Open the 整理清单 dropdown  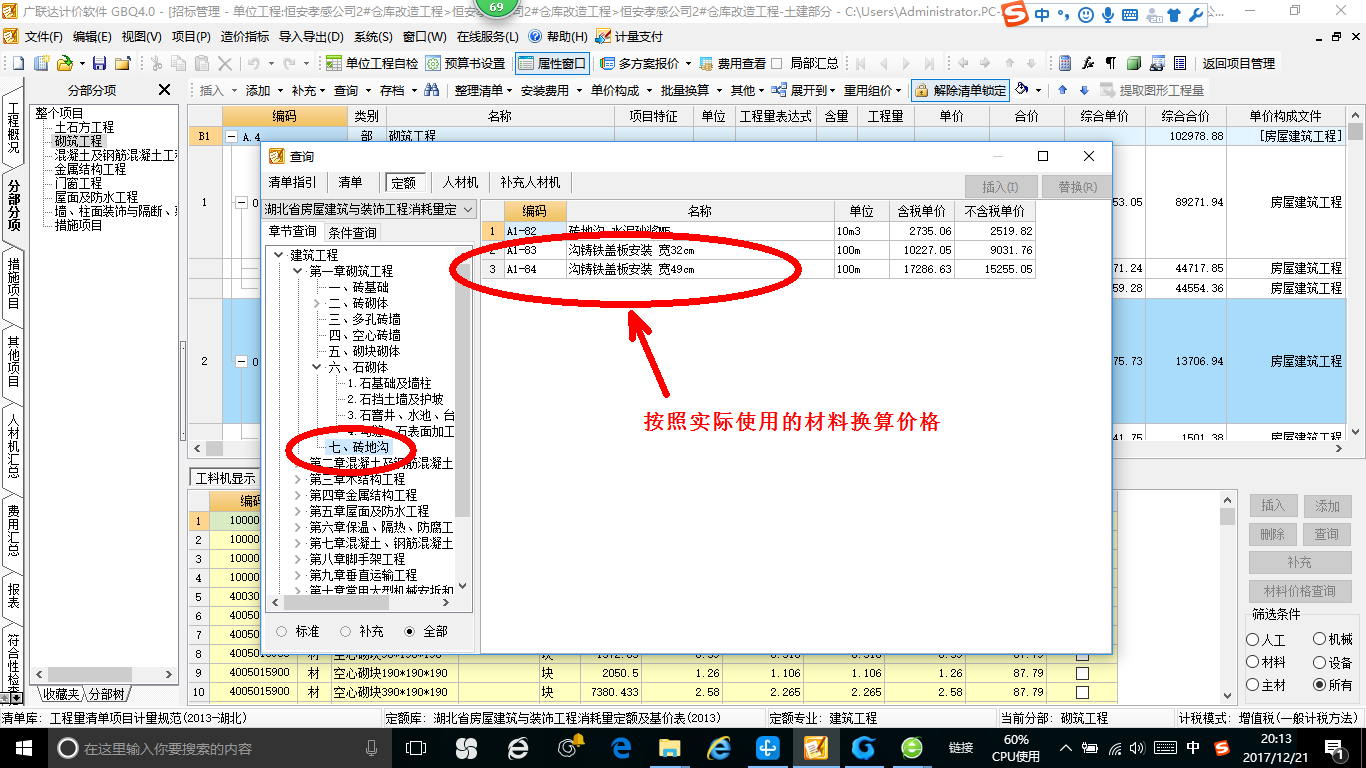tap(484, 90)
